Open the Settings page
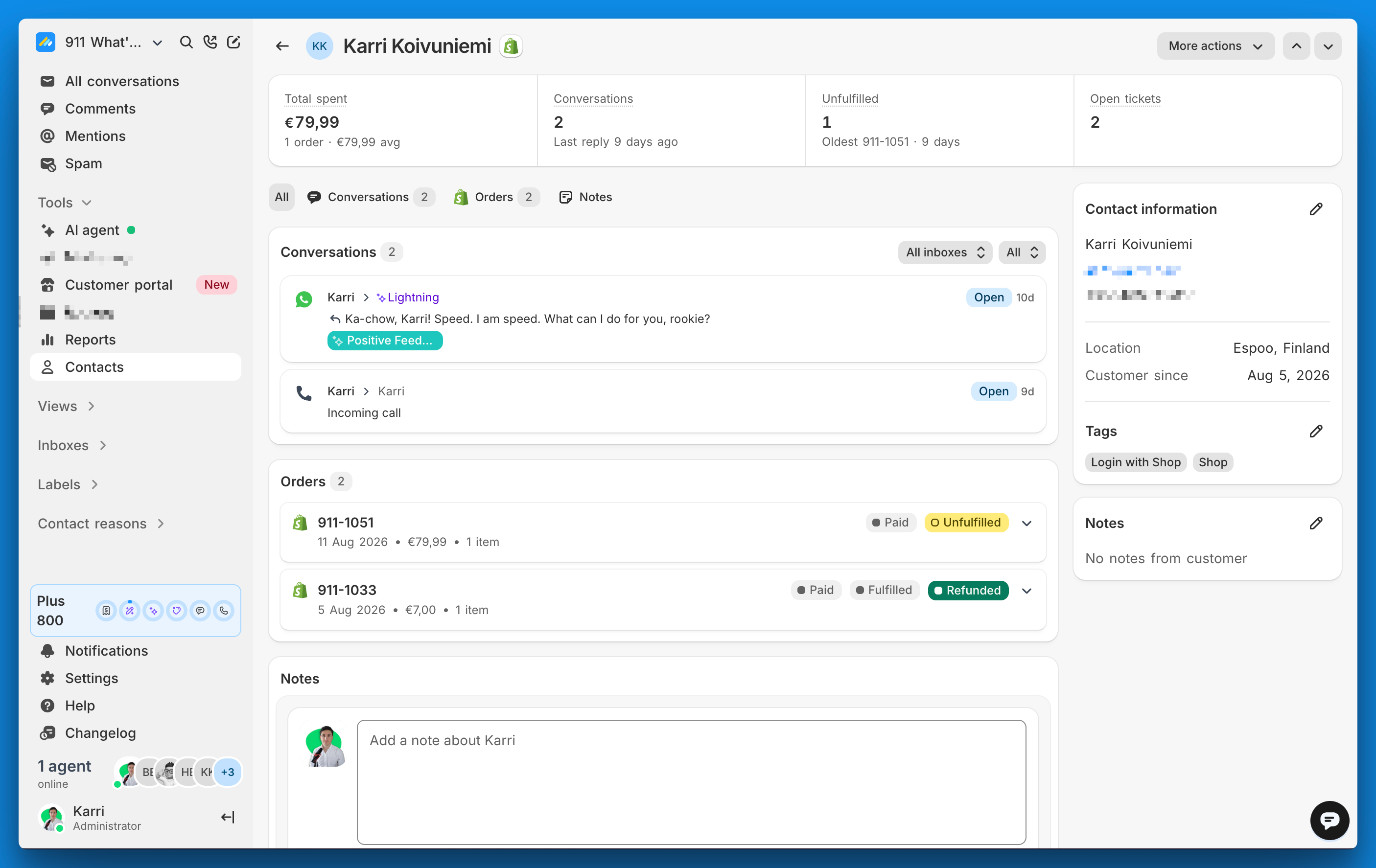The image size is (1376, 868). point(136,679)
